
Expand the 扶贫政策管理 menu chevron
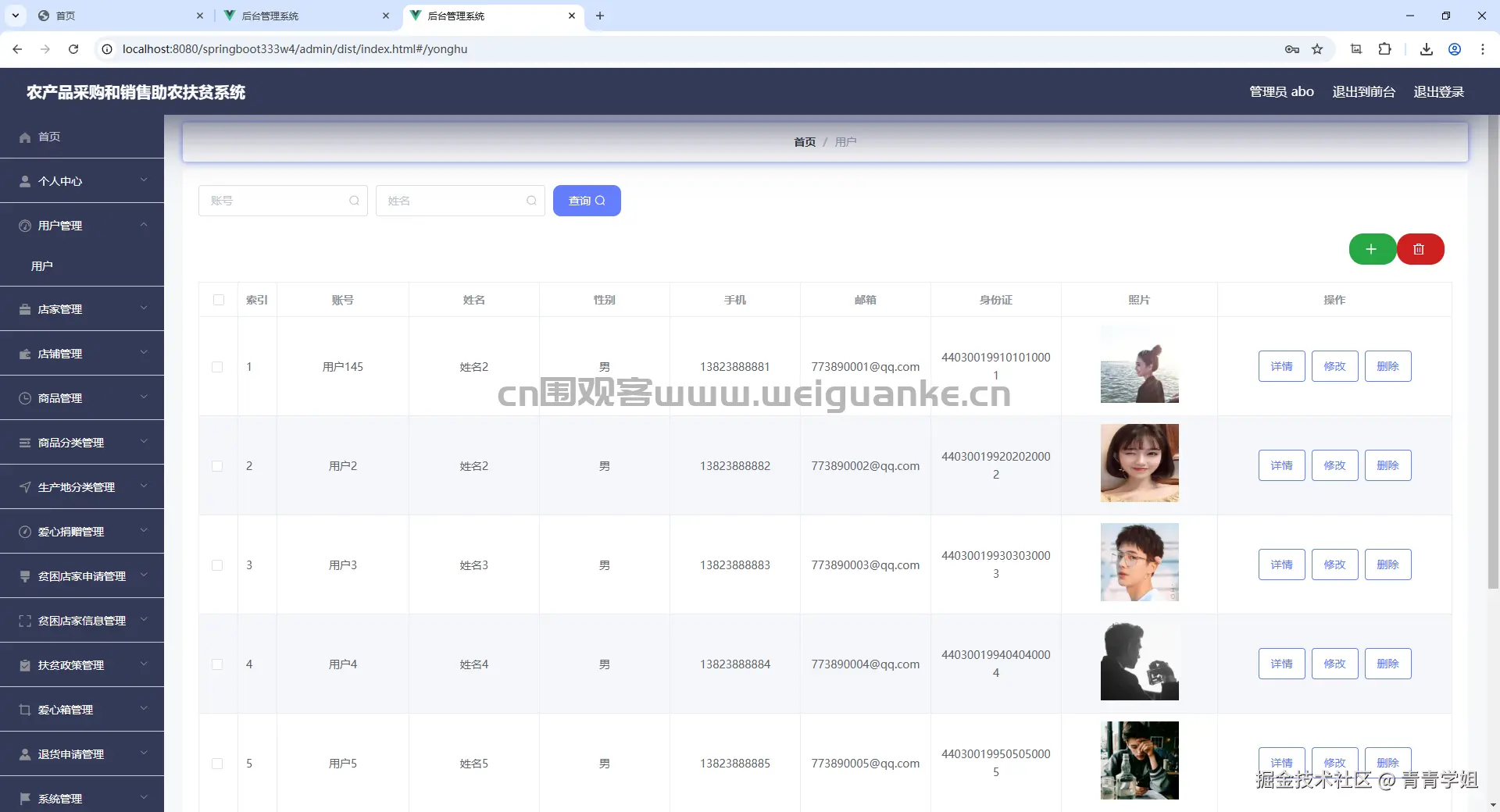144,664
